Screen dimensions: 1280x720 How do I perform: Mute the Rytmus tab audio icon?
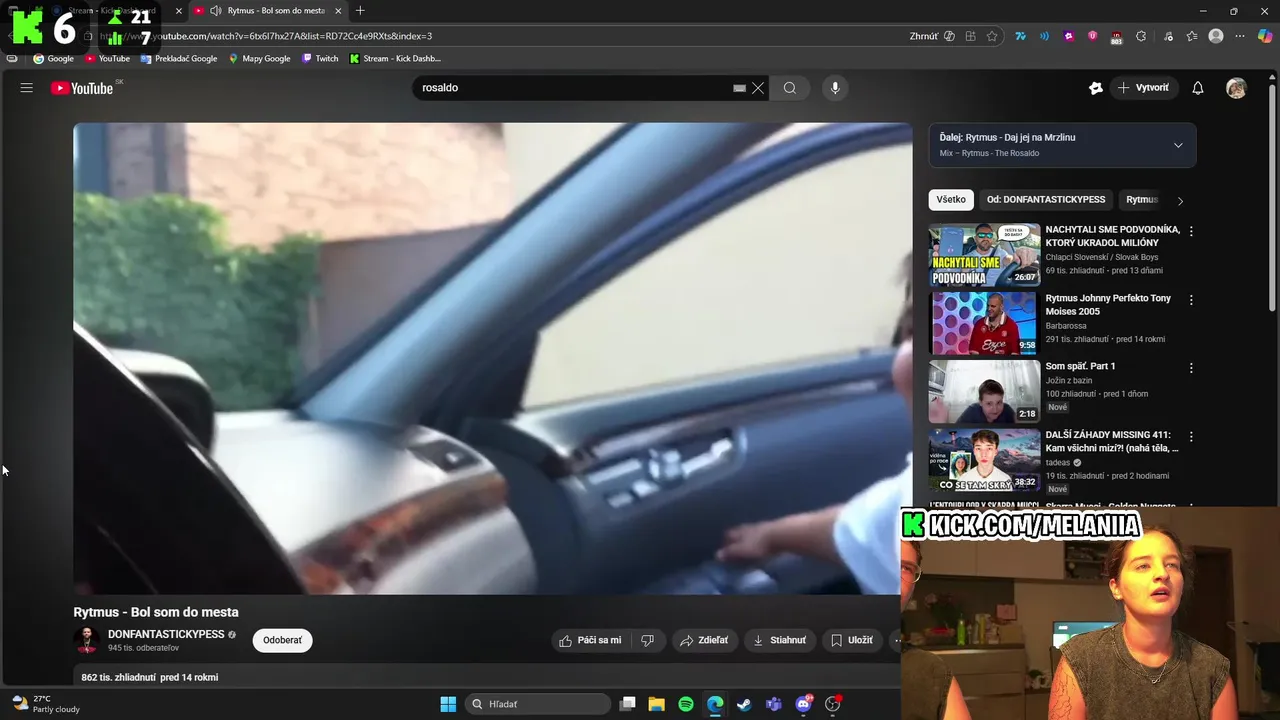[x=215, y=11]
